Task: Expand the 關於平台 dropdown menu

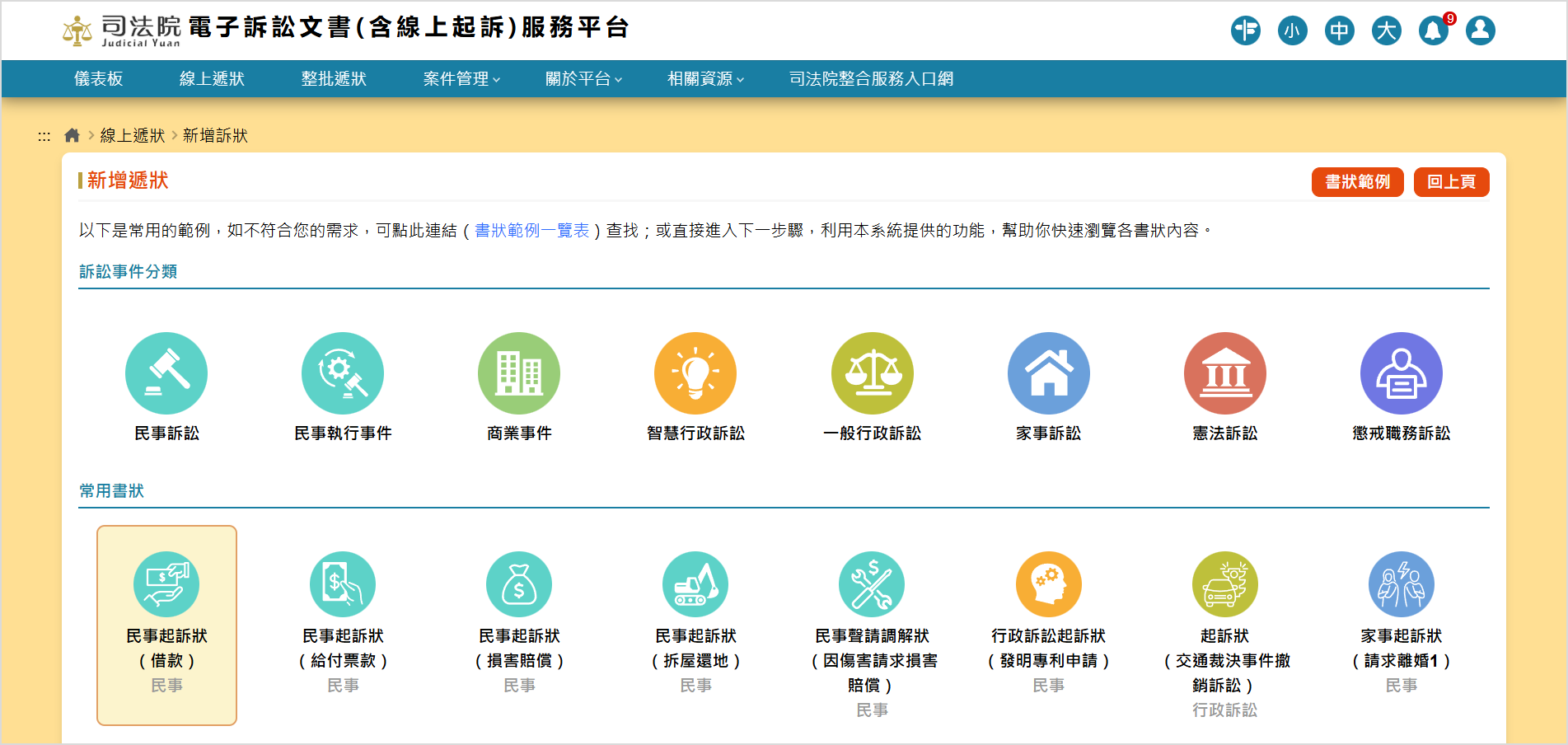Action: [583, 79]
